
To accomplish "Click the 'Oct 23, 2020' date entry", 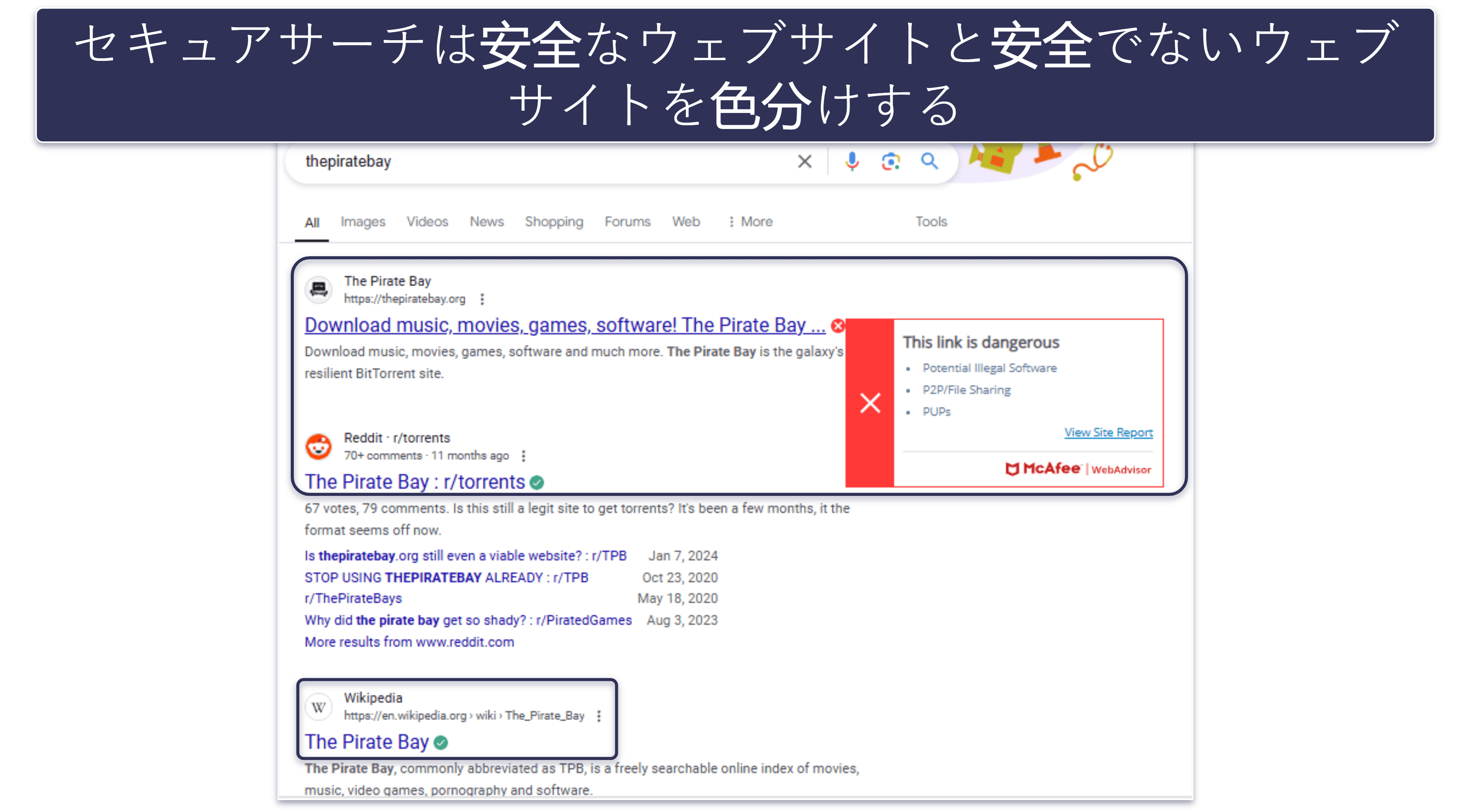I will pos(680,577).
